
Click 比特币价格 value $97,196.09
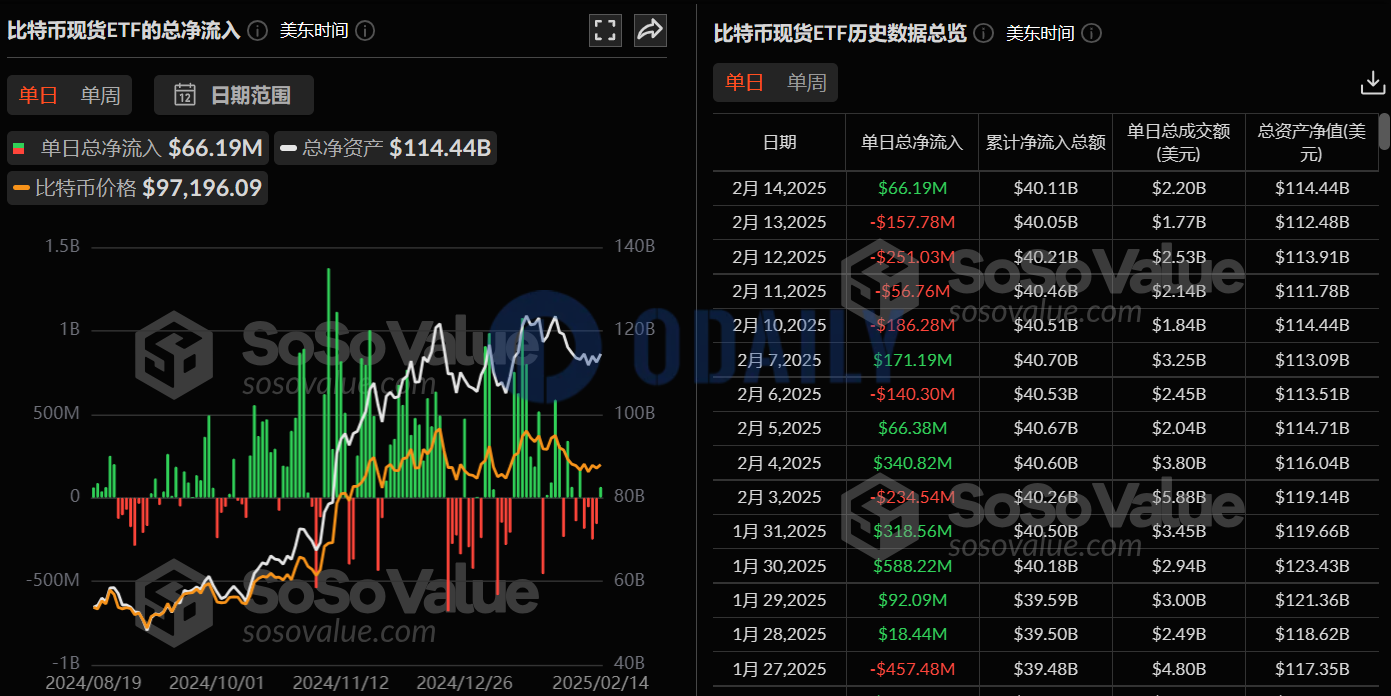tap(202, 188)
